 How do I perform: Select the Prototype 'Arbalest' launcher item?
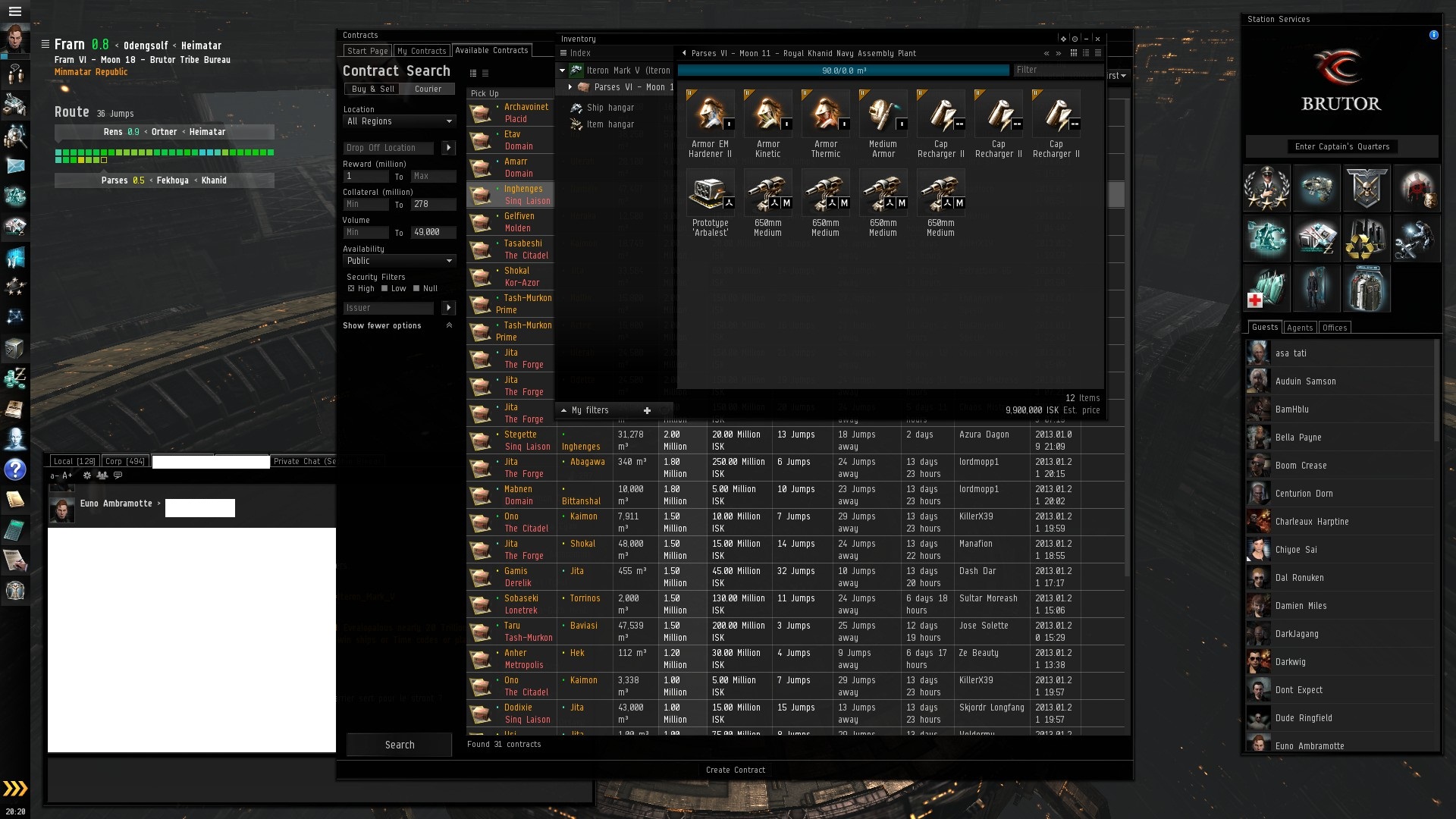coord(710,193)
